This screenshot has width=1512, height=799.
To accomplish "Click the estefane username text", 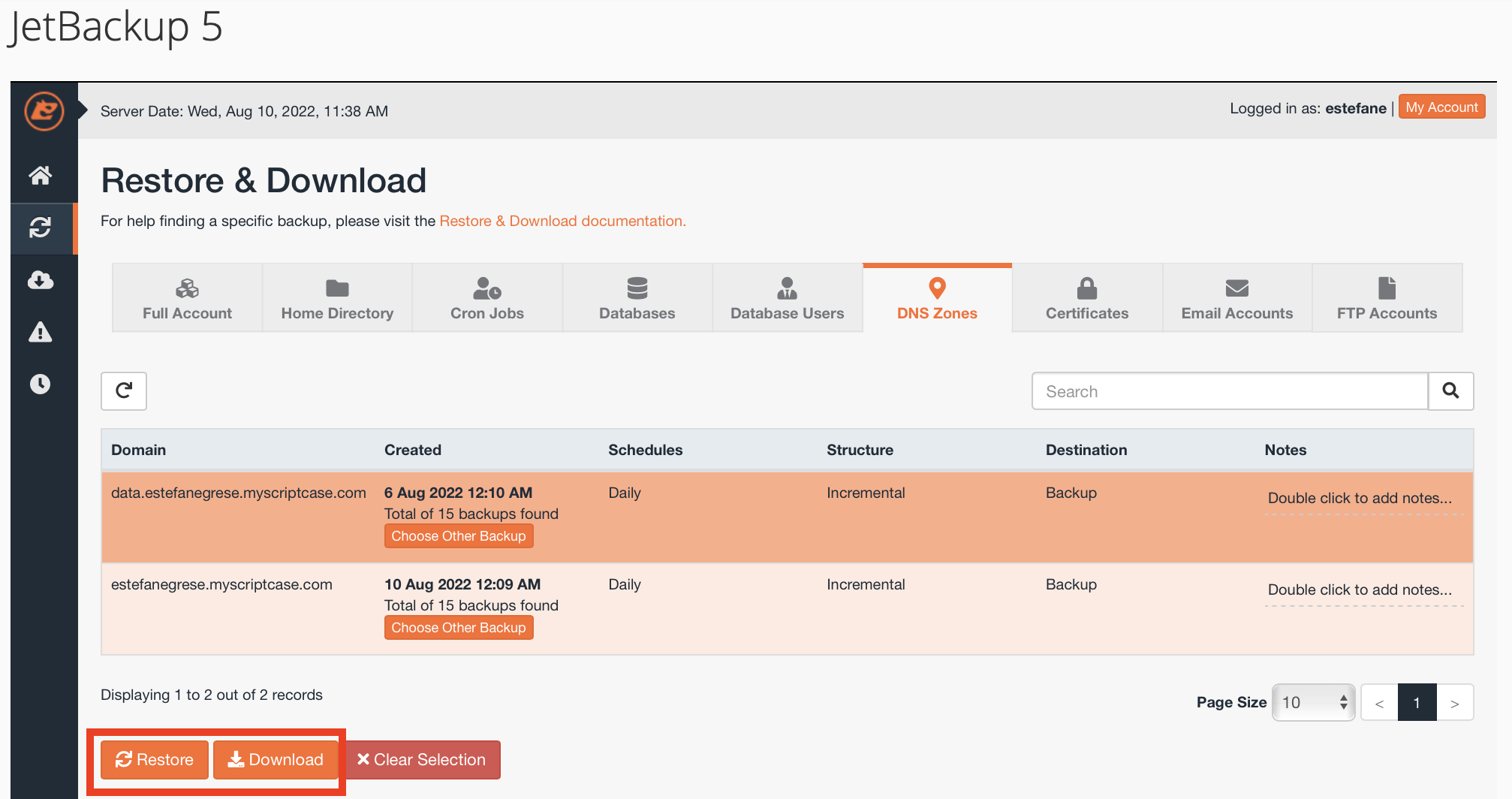I will pyautogui.click(x=1356, y=108).
